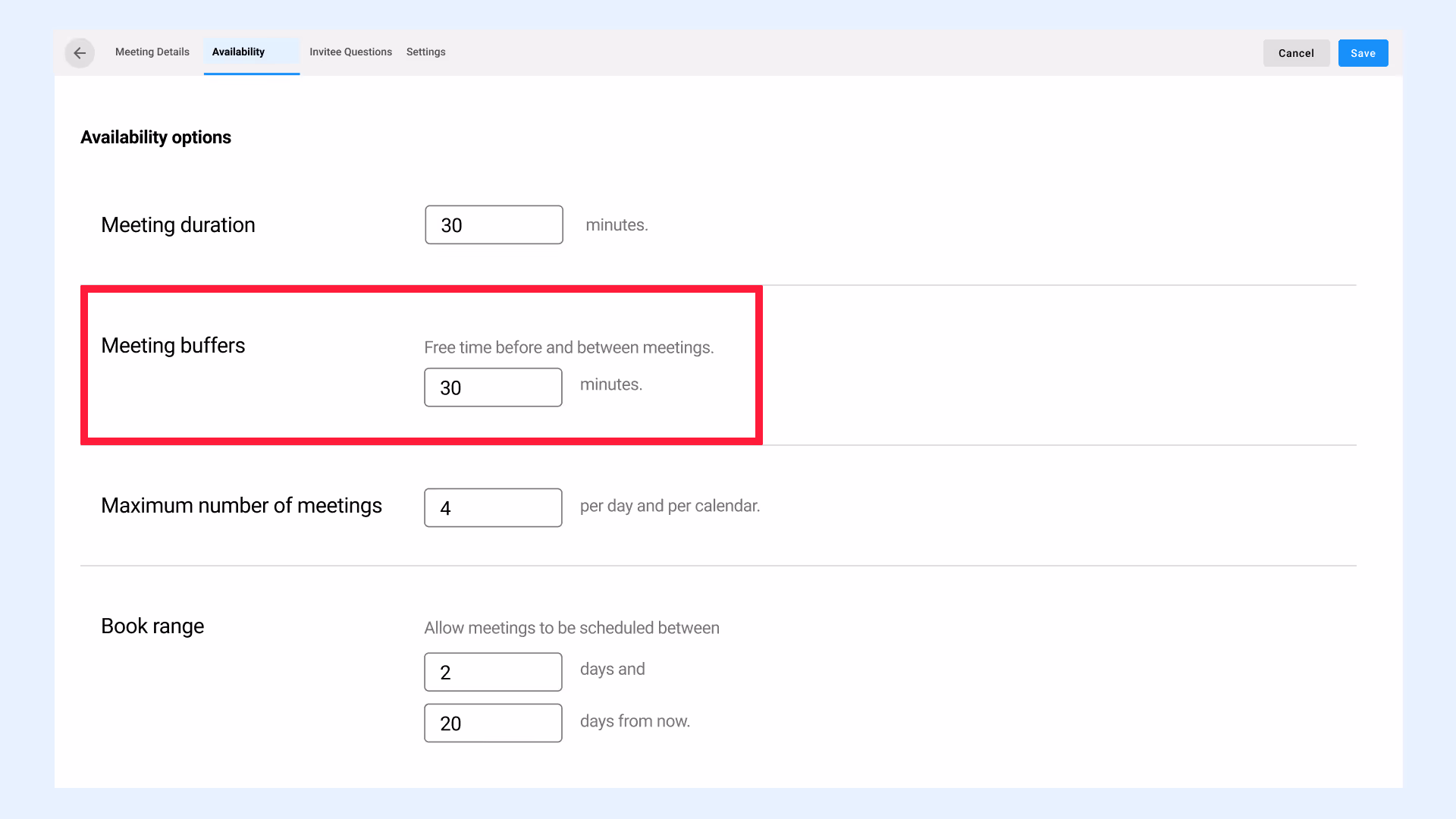Click the Book range start days field
The height and width of the screenshot is (819, 1456).
(493, 672)
